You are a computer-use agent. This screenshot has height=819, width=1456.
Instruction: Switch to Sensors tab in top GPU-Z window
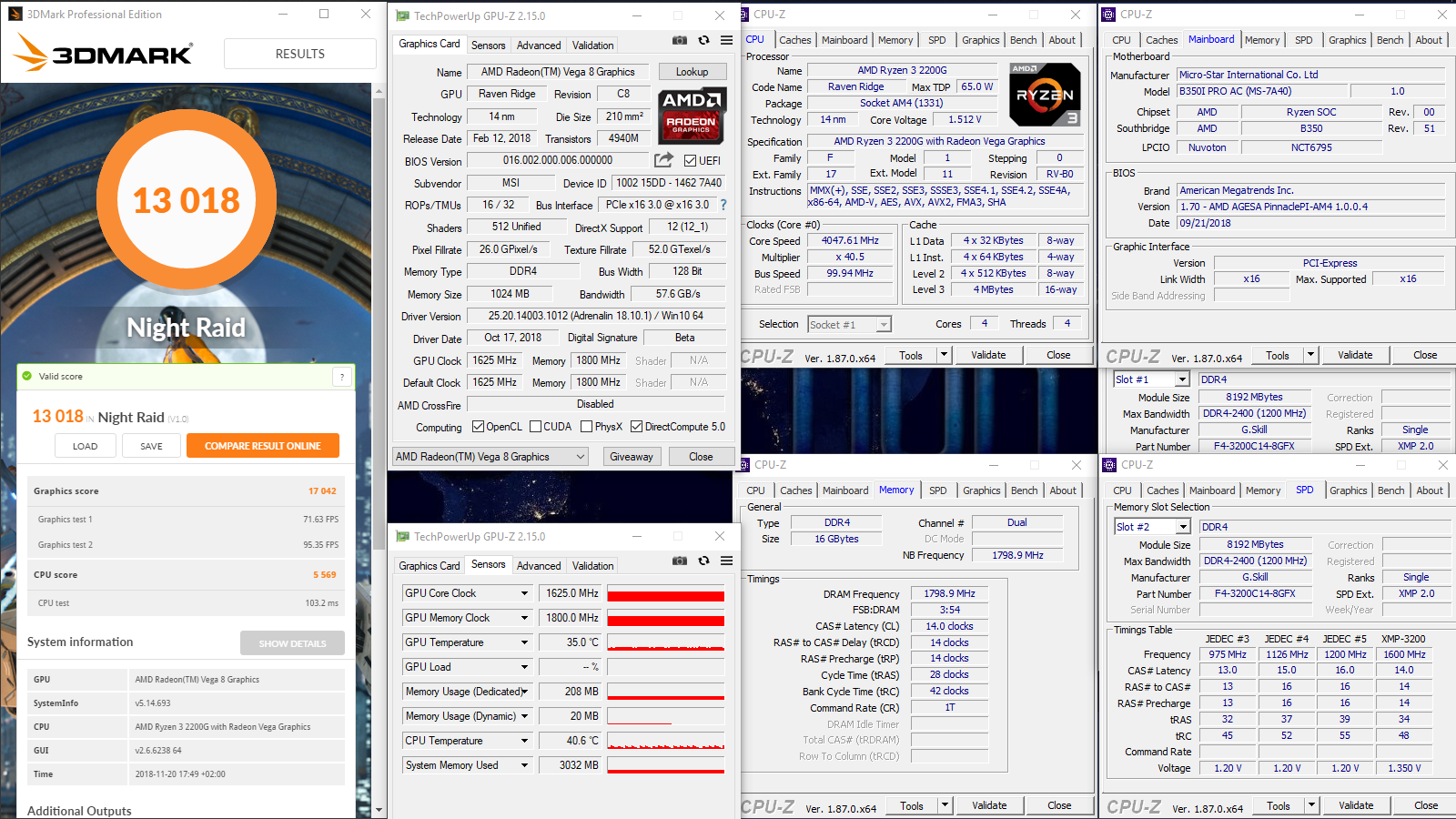click(488, 45)
